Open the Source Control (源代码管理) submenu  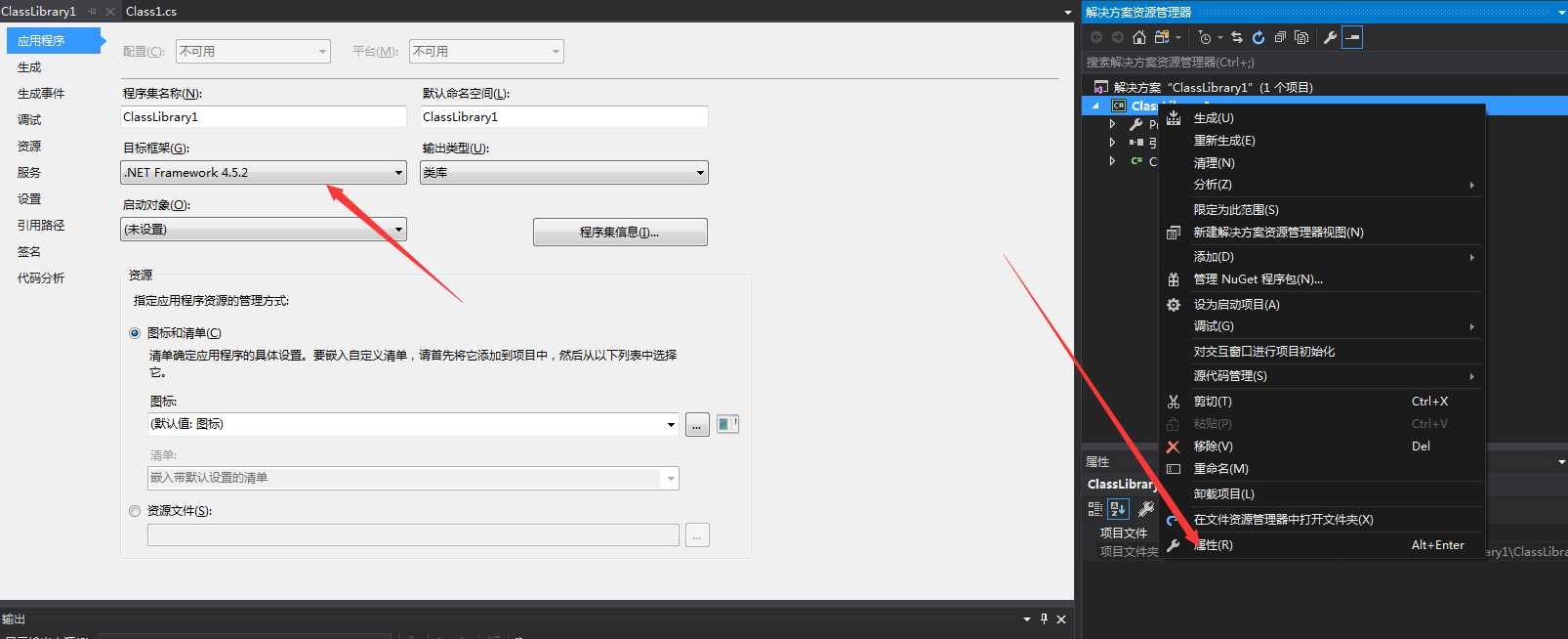pos(1321,376)
